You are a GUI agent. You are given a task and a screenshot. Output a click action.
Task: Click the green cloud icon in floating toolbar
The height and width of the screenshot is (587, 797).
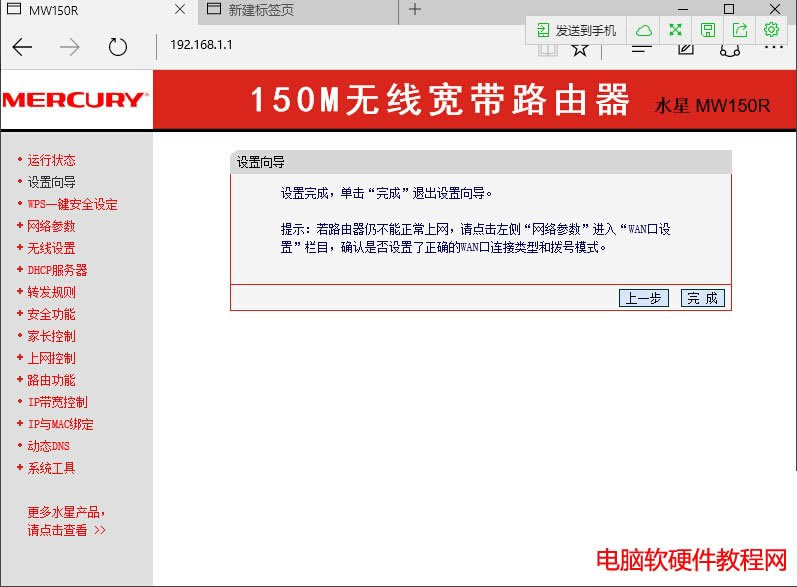click(x=645, y=30)
